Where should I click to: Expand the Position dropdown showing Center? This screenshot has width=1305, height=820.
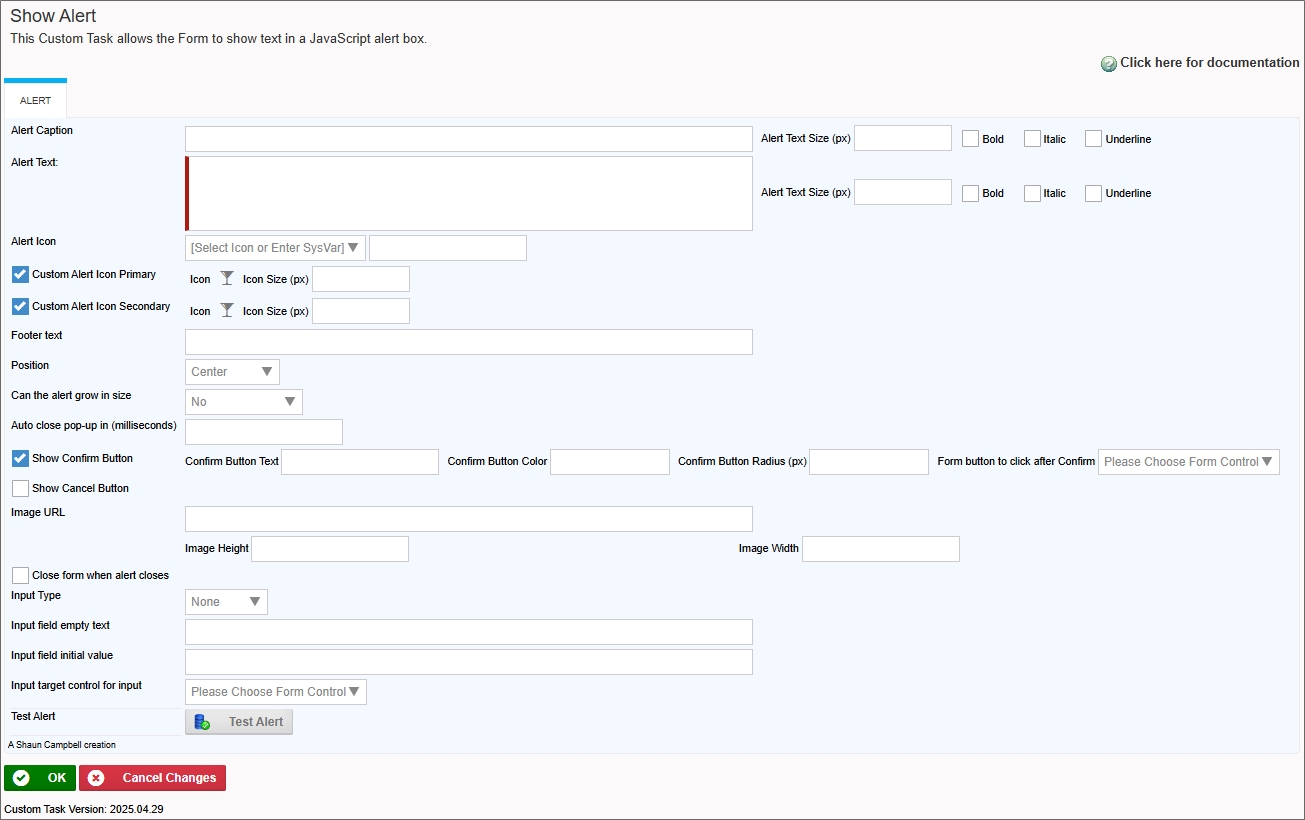[232, 372]
